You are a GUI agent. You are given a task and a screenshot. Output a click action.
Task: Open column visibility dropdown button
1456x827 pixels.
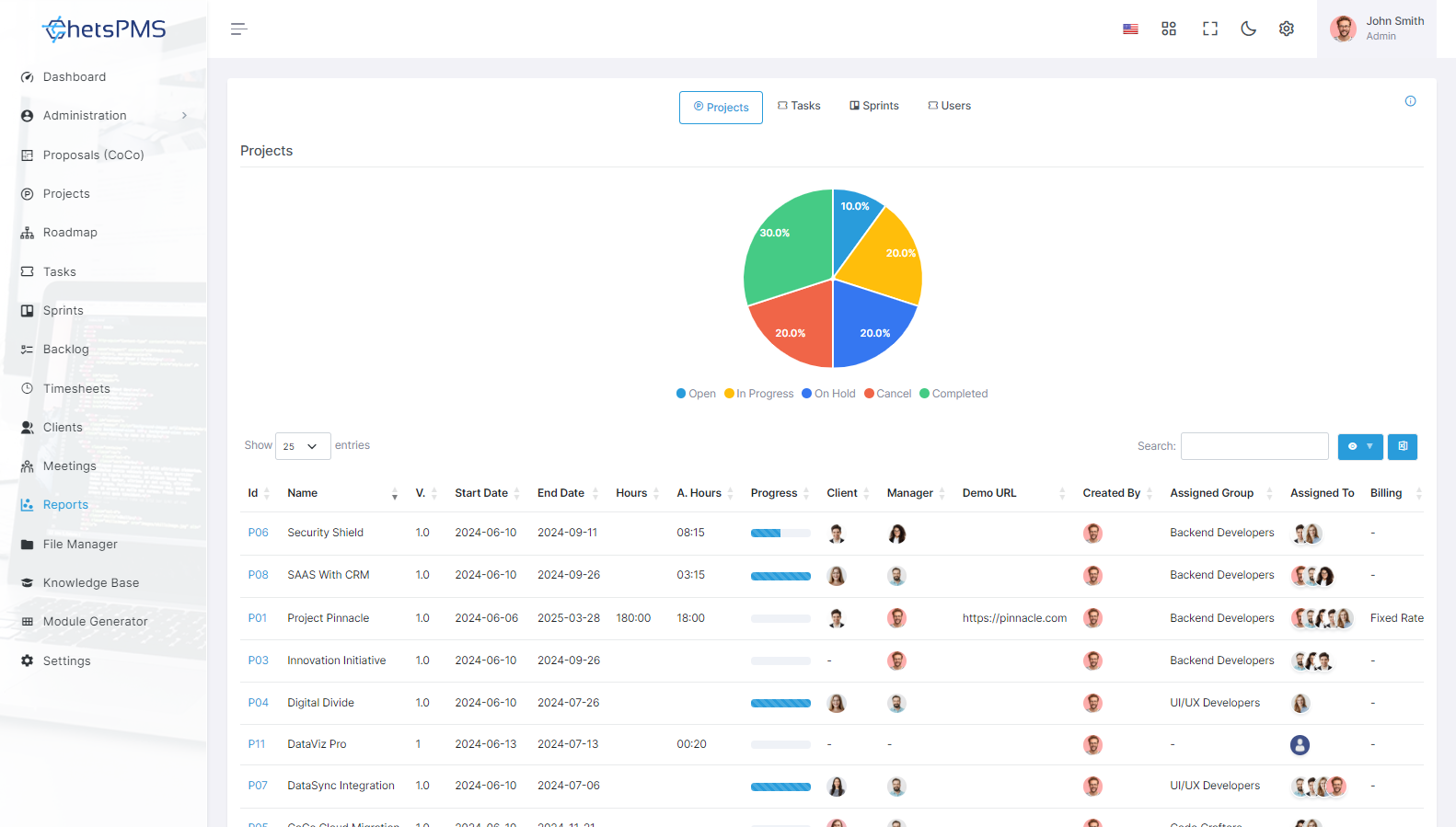(x=1360, y=446)
